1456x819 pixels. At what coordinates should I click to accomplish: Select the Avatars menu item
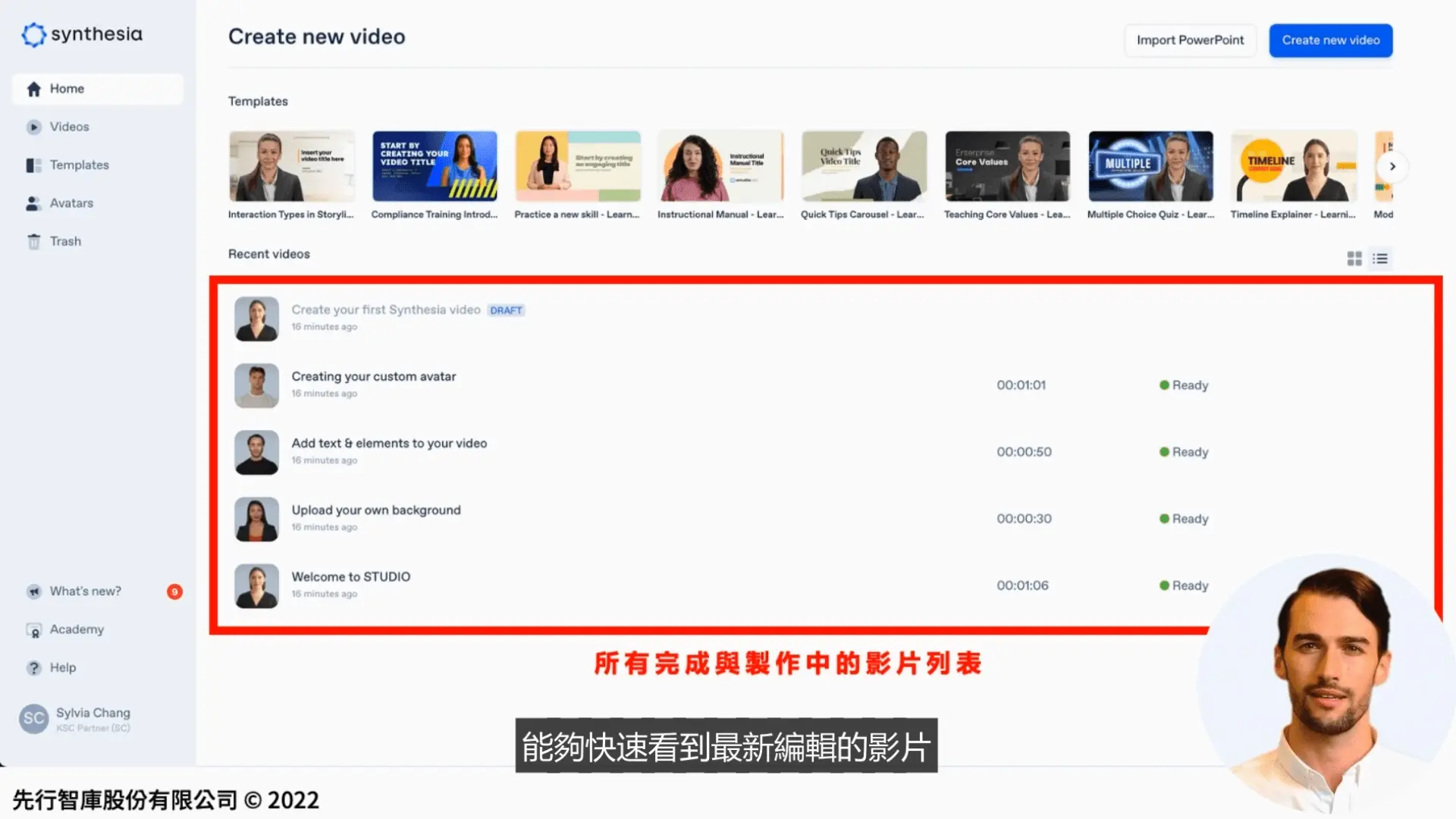(71, 202)
